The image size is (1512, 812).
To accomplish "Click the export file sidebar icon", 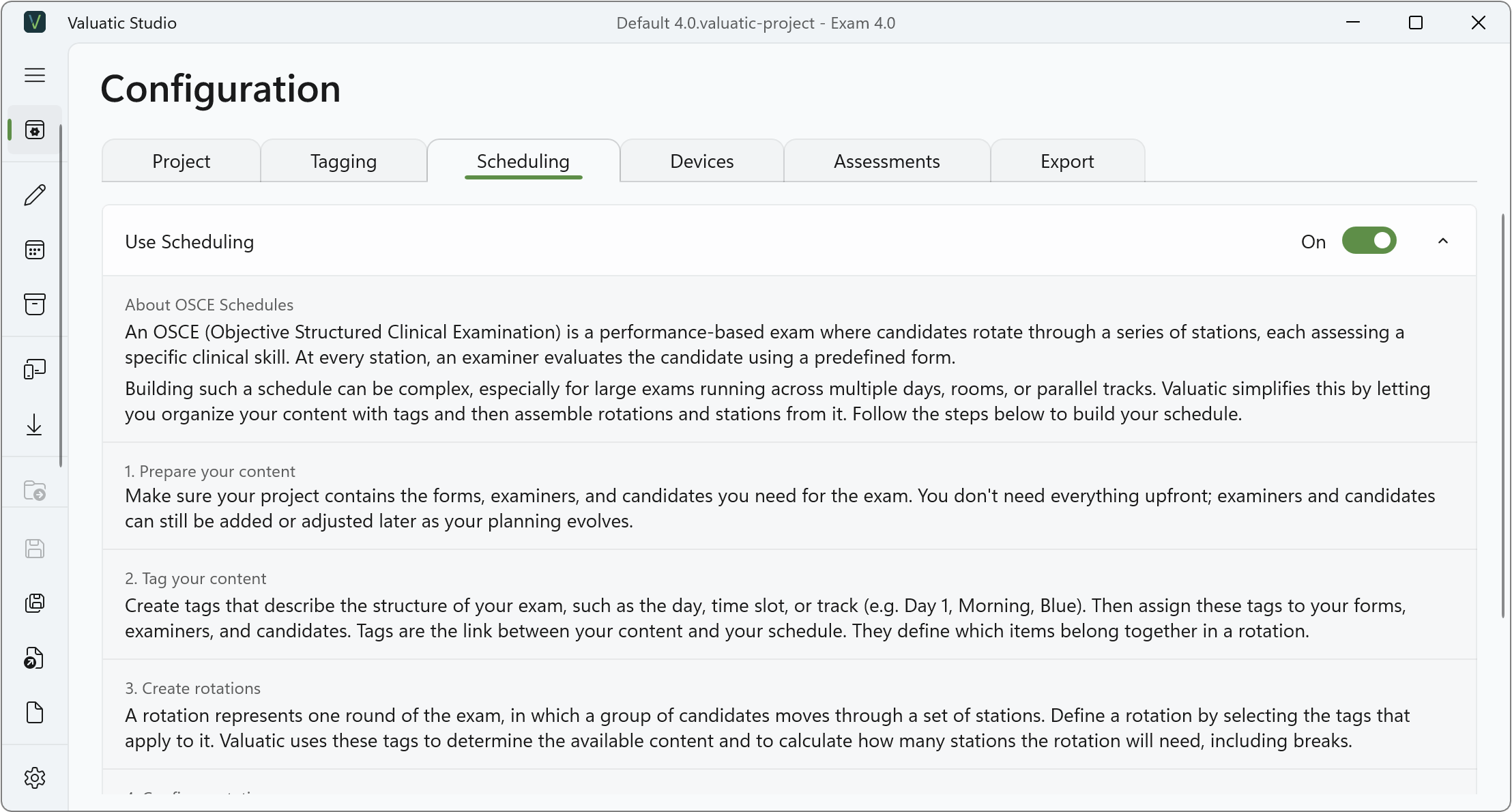I will pyautogui.click(x=35, y=658).
